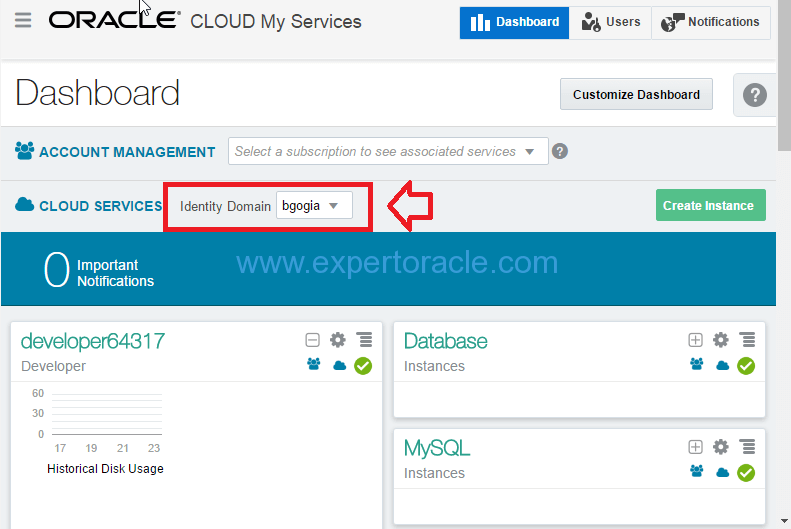Image resolution: width=791 pixels, height=529 pixels.
Task: Click users icon on Database card
Action: [697, 364]
